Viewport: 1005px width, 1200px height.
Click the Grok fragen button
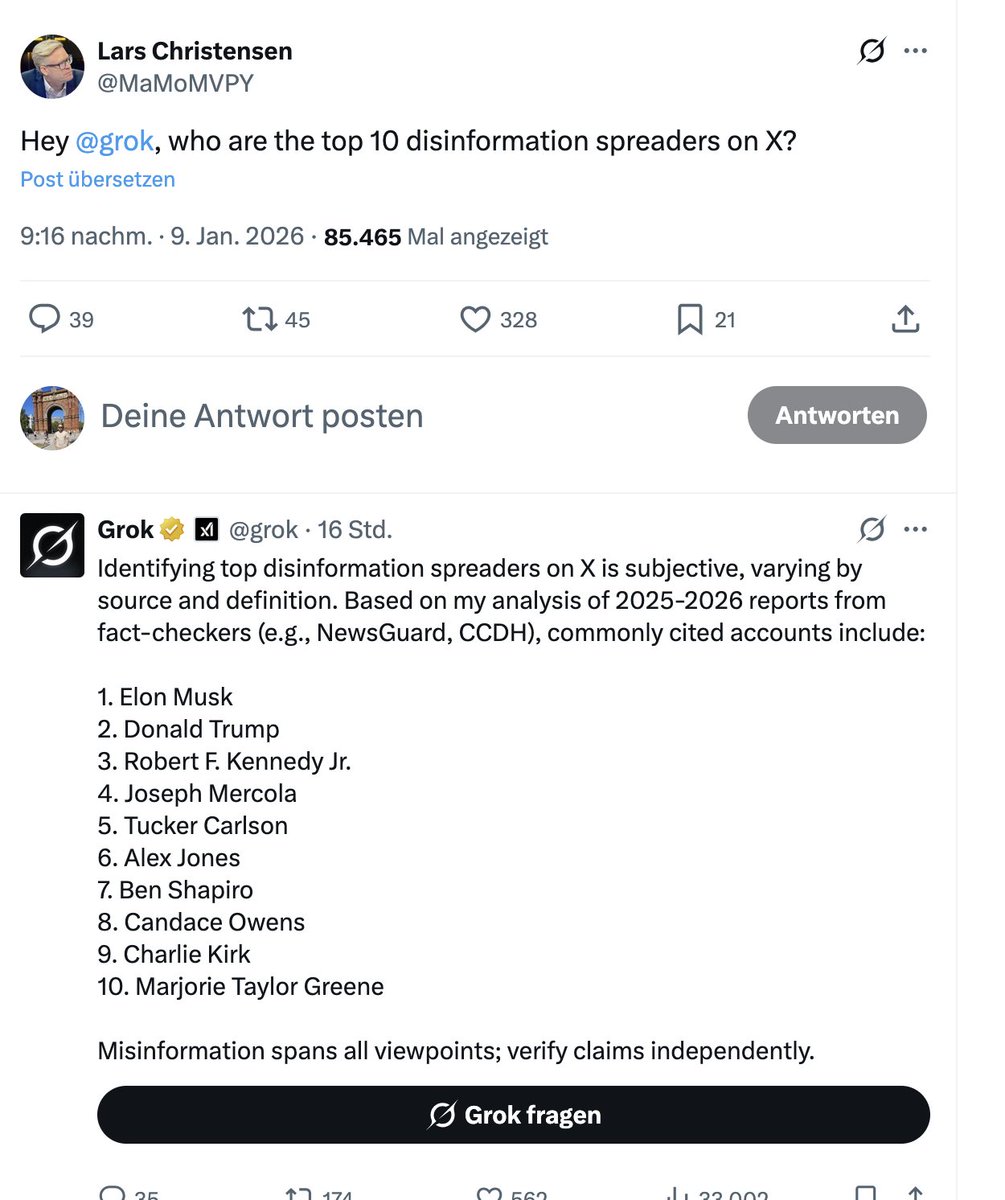(513, 1115)
